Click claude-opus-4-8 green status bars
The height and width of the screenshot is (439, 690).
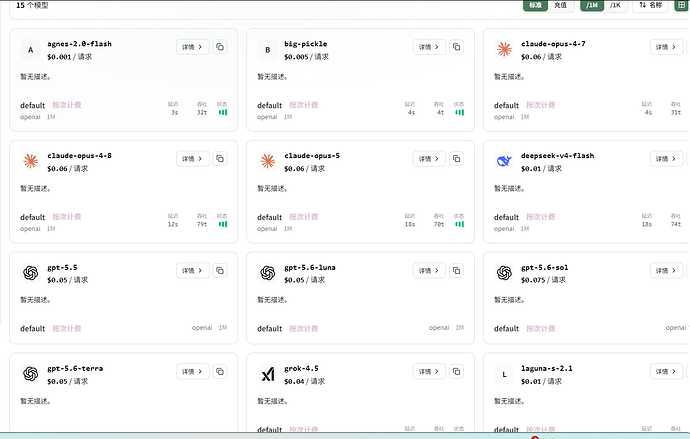coord(223,224)
